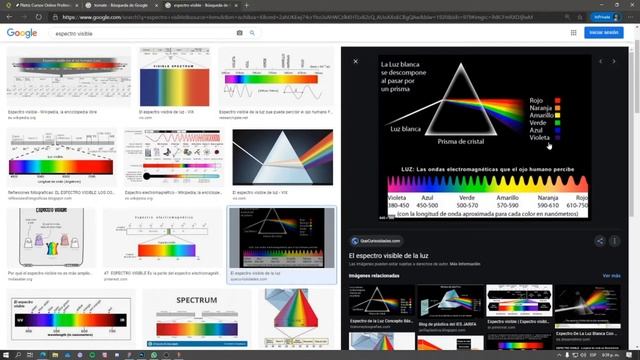Viewport: 640px width, 360px height.
Task: Close the second browser tab
Action: click(x=156, y=5)
